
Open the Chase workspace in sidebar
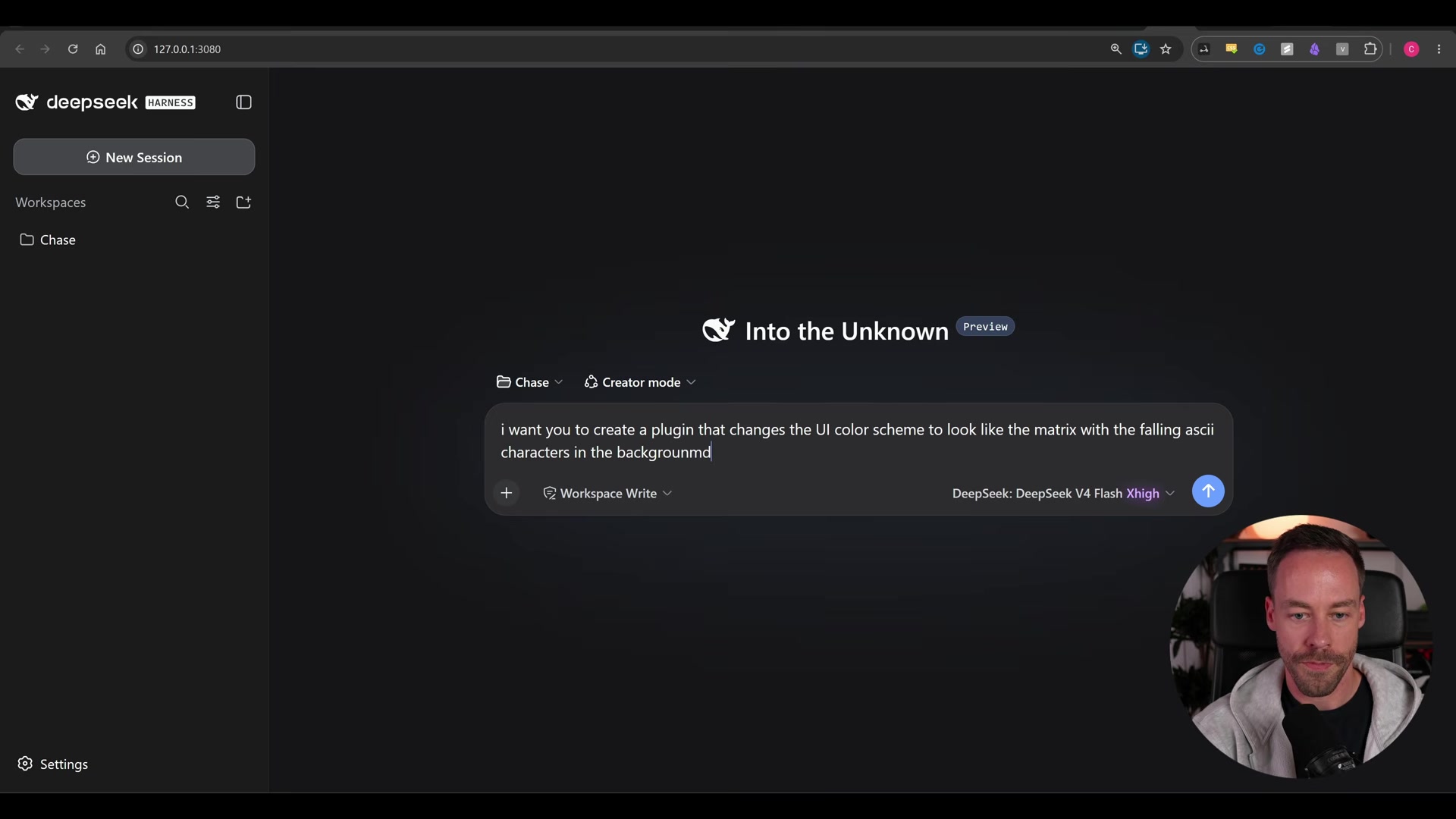(x=134, y=240)
